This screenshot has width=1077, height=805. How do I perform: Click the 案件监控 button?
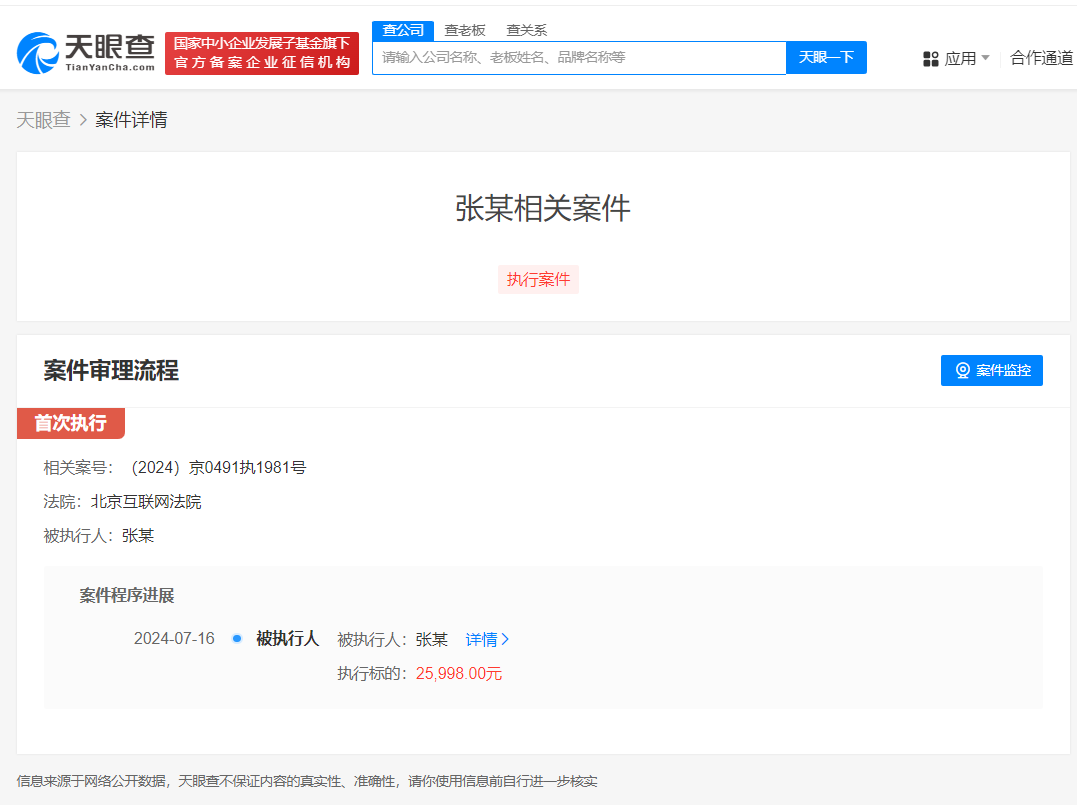991,370
